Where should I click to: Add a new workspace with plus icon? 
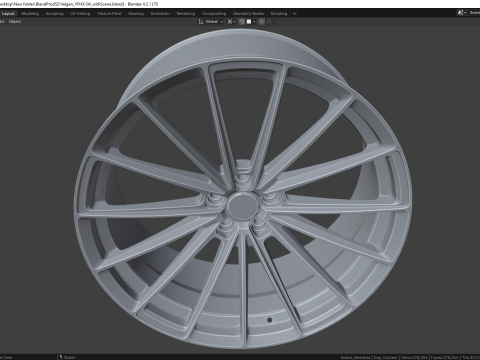pos(294,14)
